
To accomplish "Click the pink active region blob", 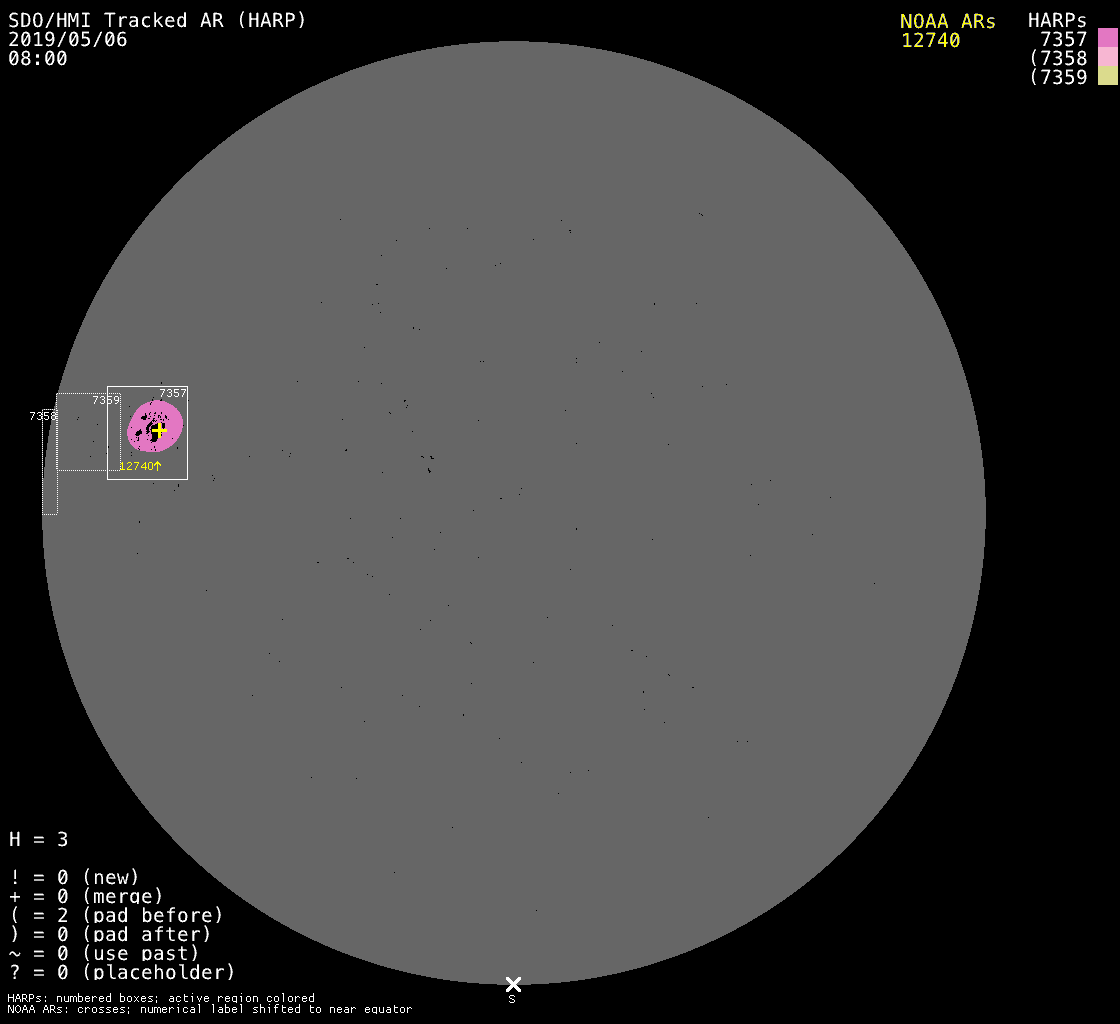I will pyautogui.click(x=170, y=415).
